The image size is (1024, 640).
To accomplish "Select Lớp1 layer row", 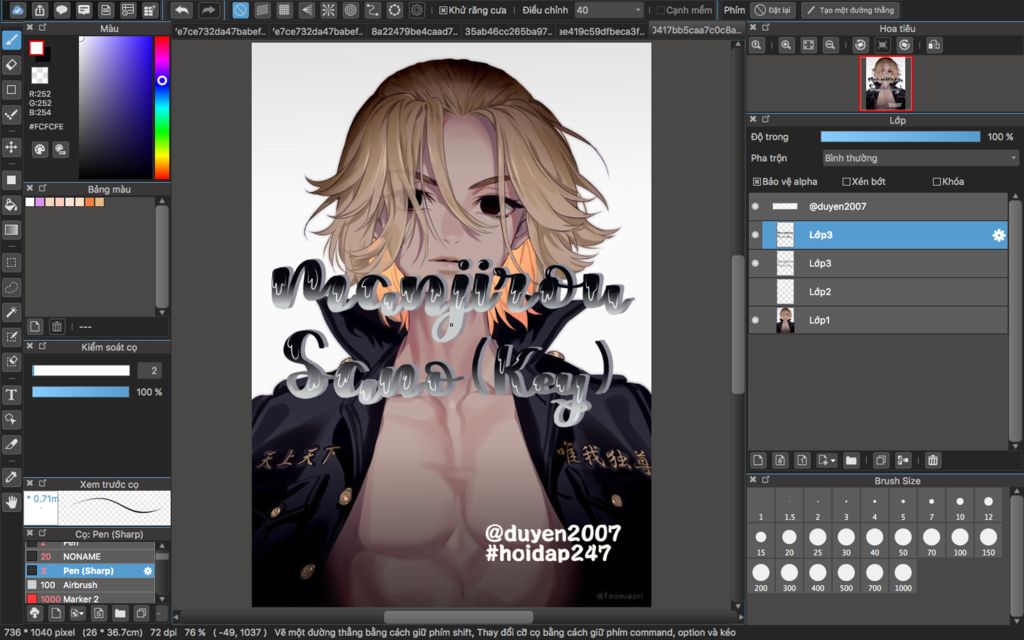I will click(x=877, y=320).
